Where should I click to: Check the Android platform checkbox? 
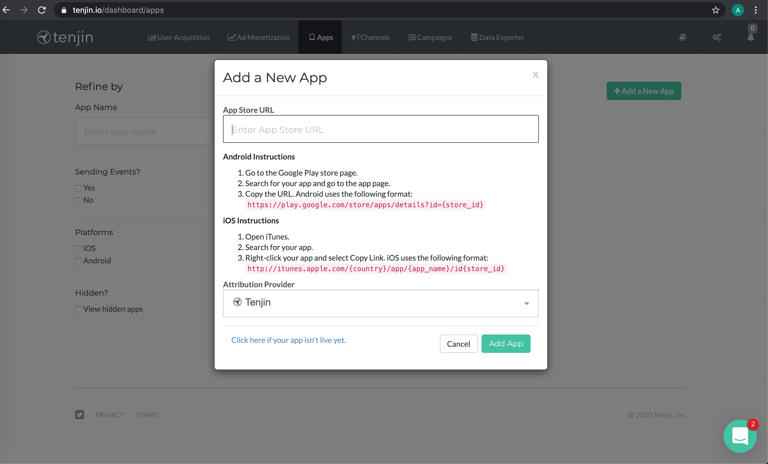pos(78,261)
